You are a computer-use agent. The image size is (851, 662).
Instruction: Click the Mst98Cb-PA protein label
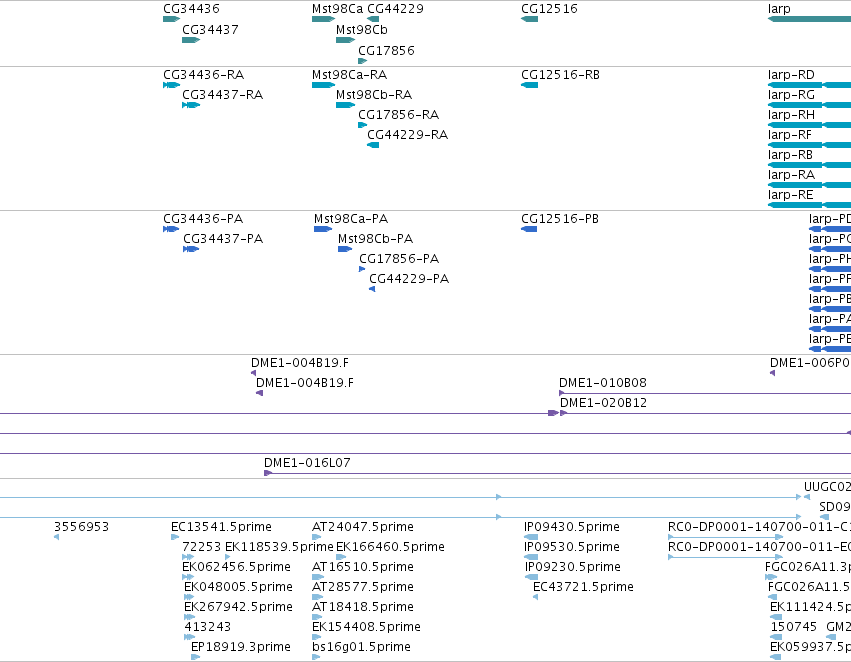[x=375, y=239]
